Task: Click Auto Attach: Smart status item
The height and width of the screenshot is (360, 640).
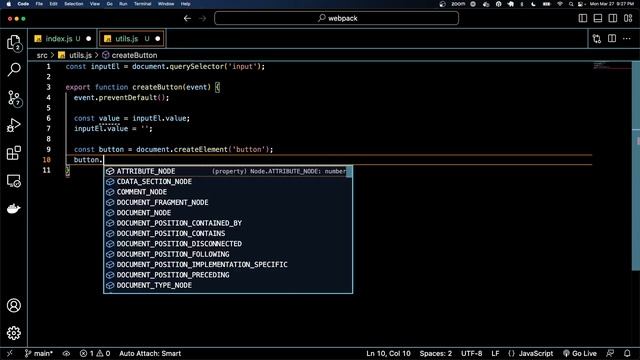Action: point(150,353)
